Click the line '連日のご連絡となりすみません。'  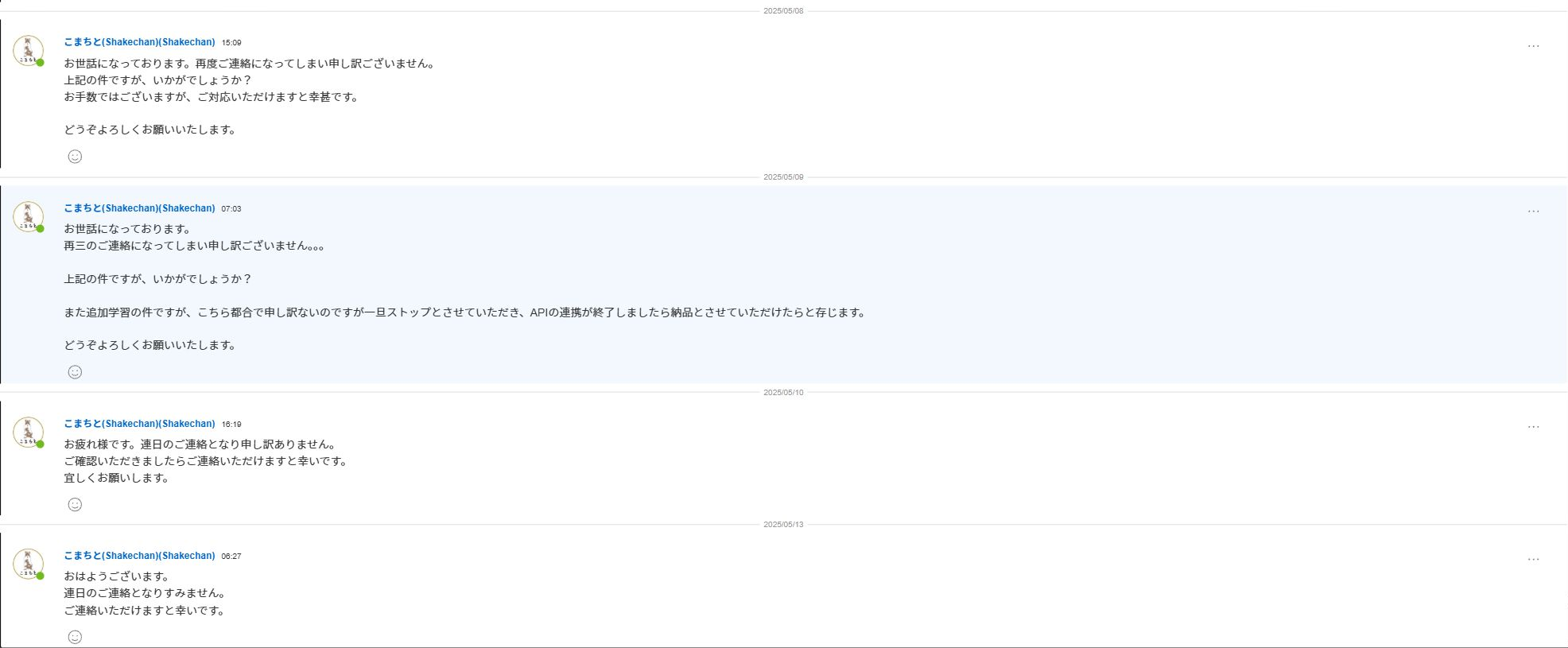pyautogui.click(x=145, y=593)
